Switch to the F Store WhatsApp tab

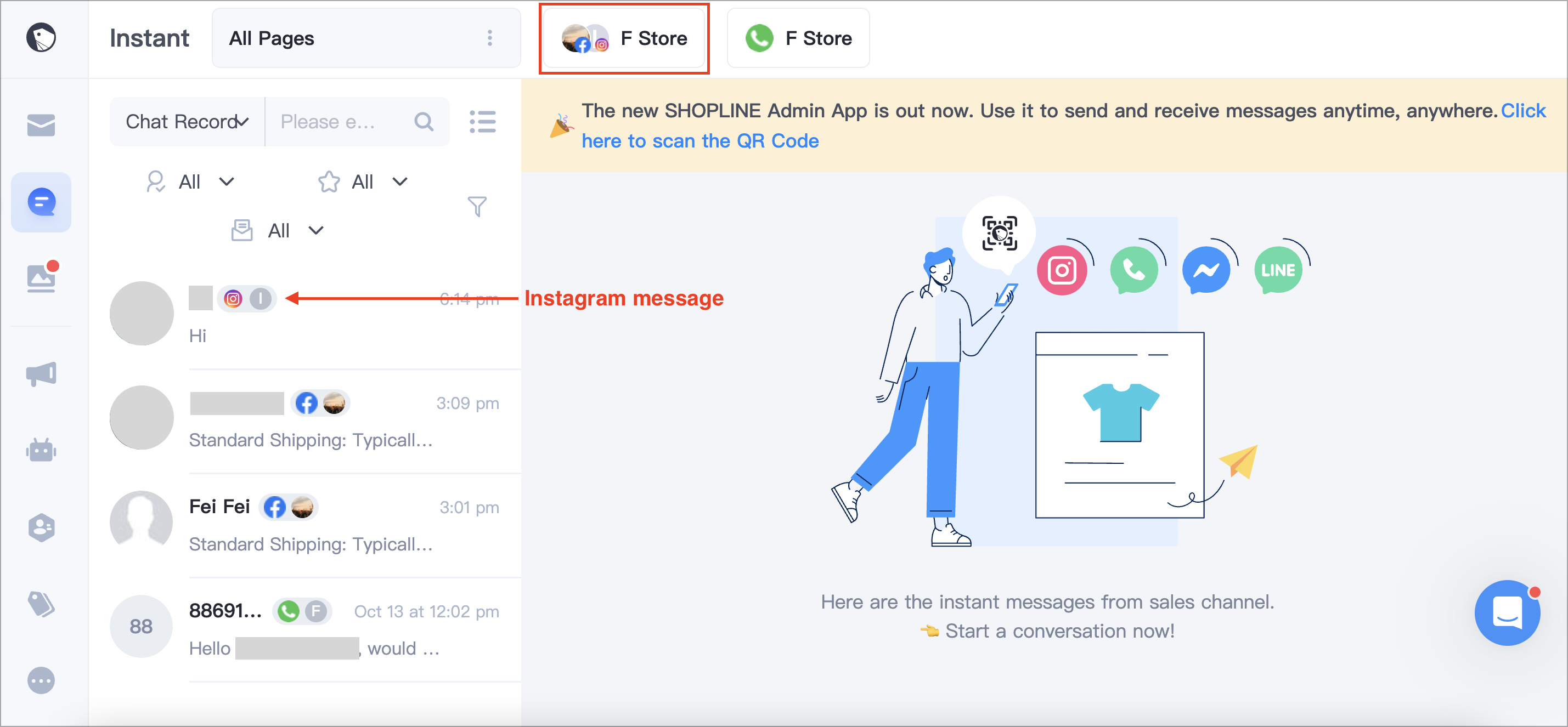click(x=798, y=38)
